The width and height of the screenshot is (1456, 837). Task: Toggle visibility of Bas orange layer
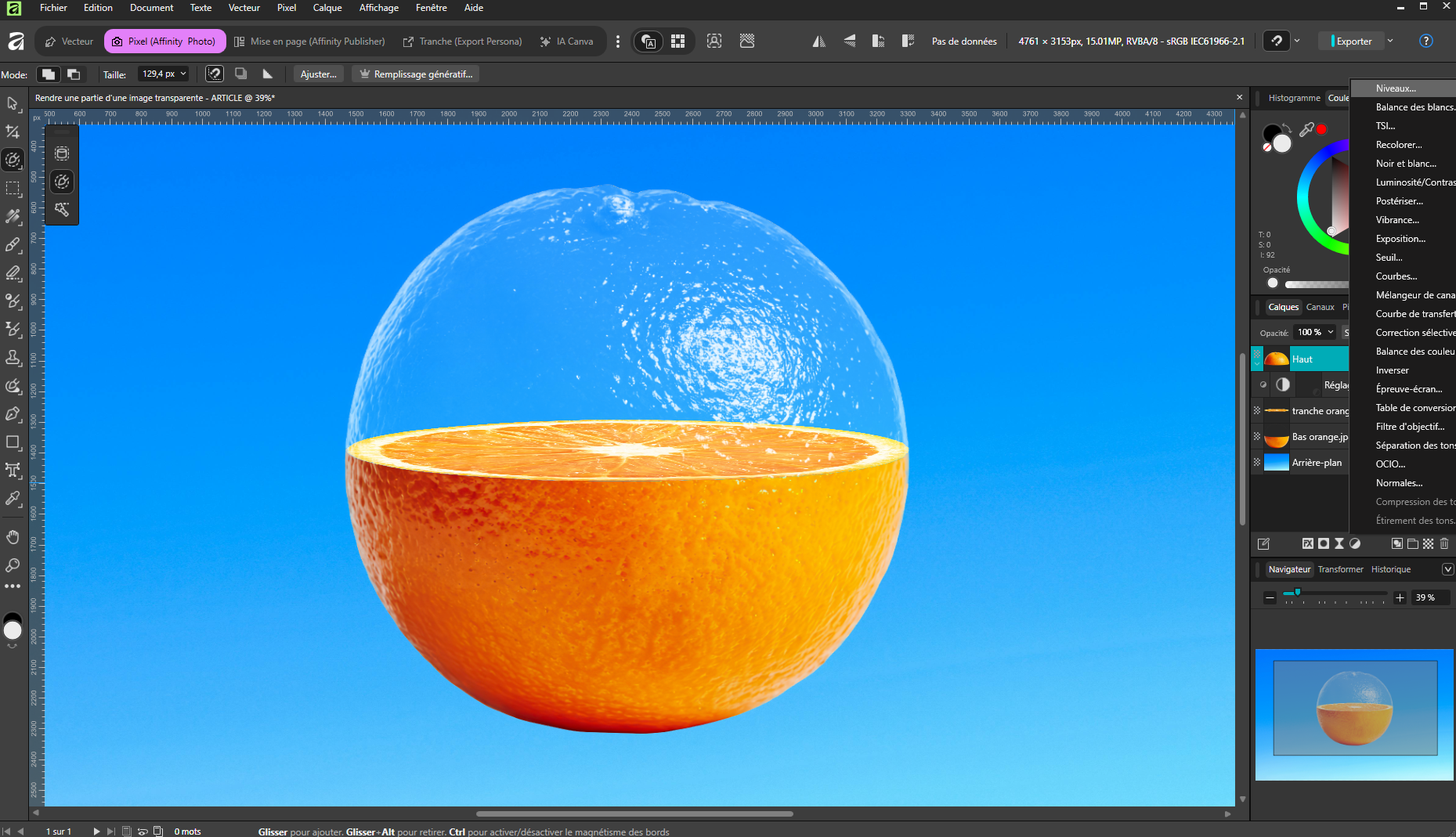[1257, 437]
